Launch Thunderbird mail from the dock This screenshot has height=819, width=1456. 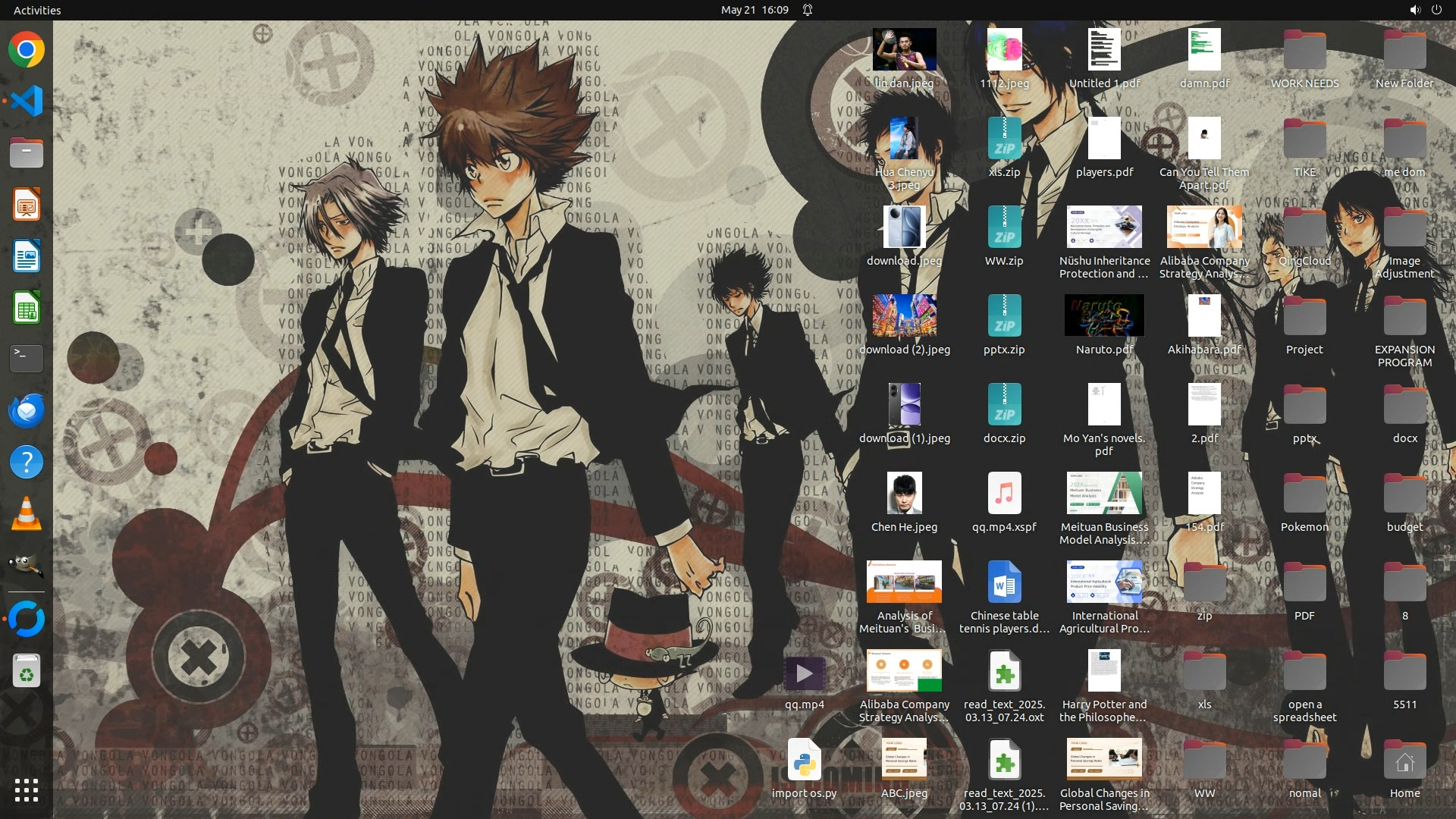coord(27,410)
